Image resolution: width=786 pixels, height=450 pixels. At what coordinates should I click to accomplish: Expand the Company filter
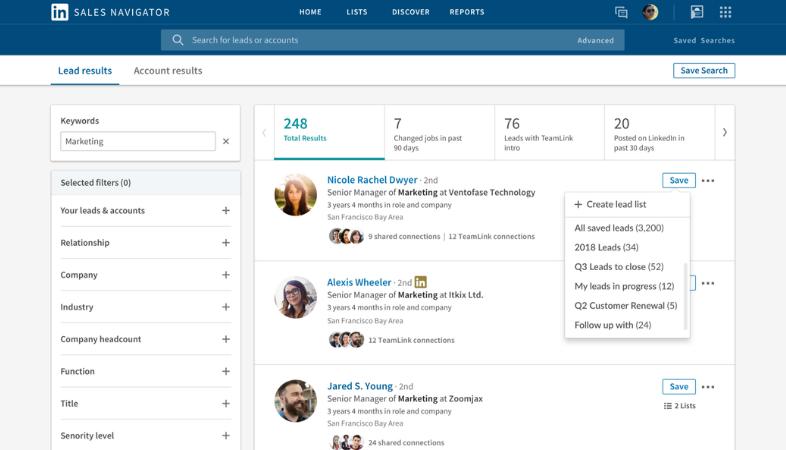(226, 275)
